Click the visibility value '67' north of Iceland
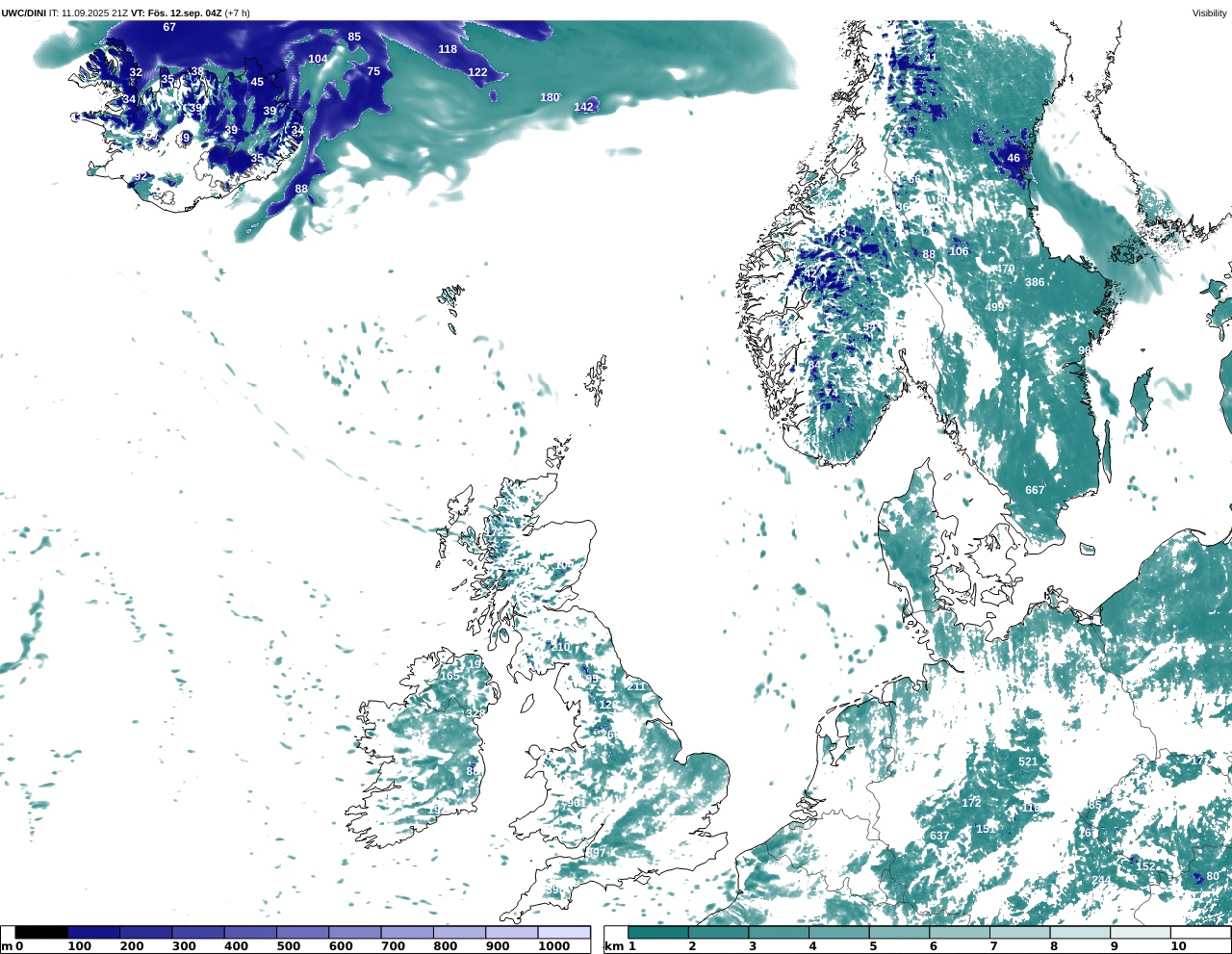 click(169, 27)
